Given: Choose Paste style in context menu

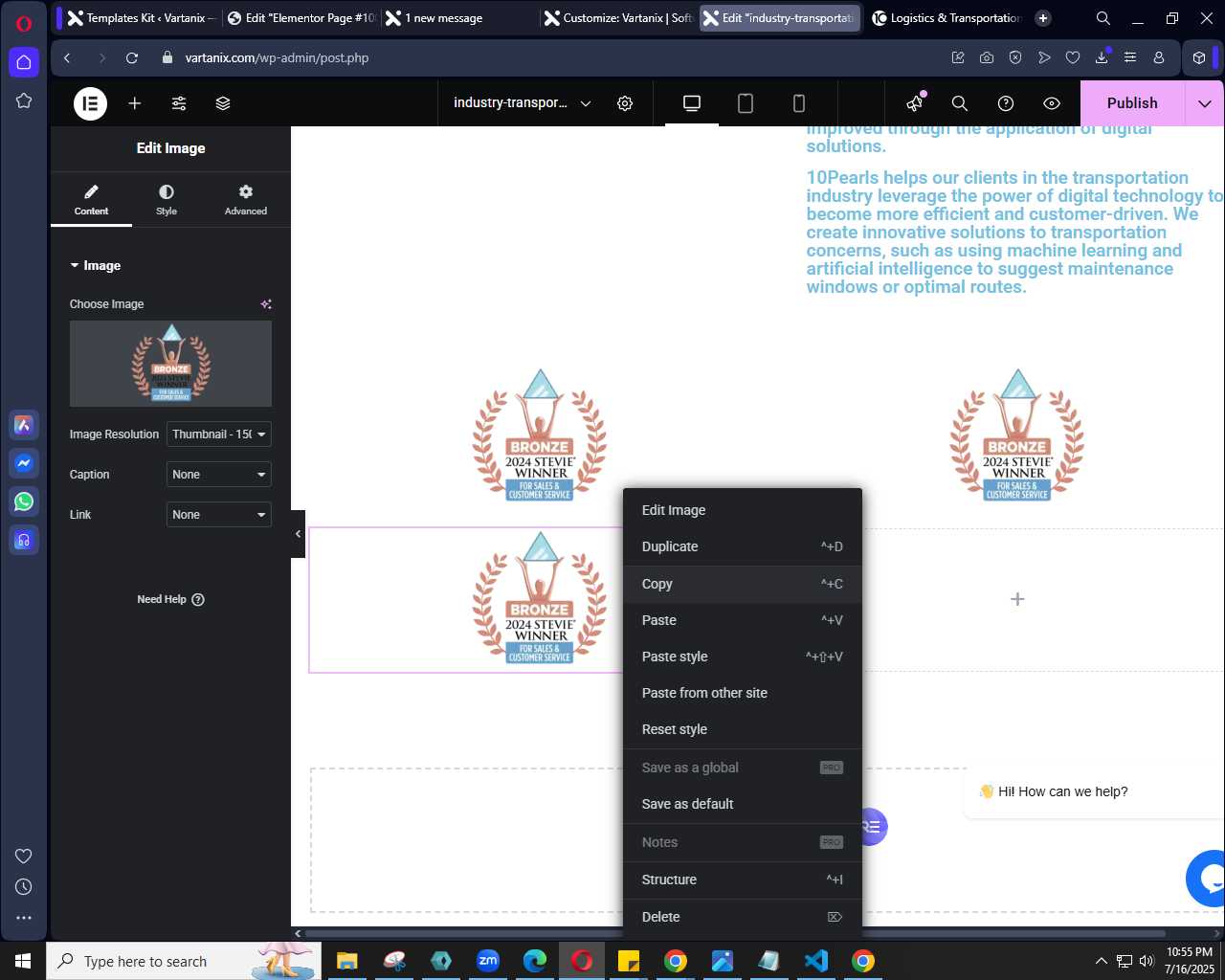Looking at the screenshot, I should (743, 657).
